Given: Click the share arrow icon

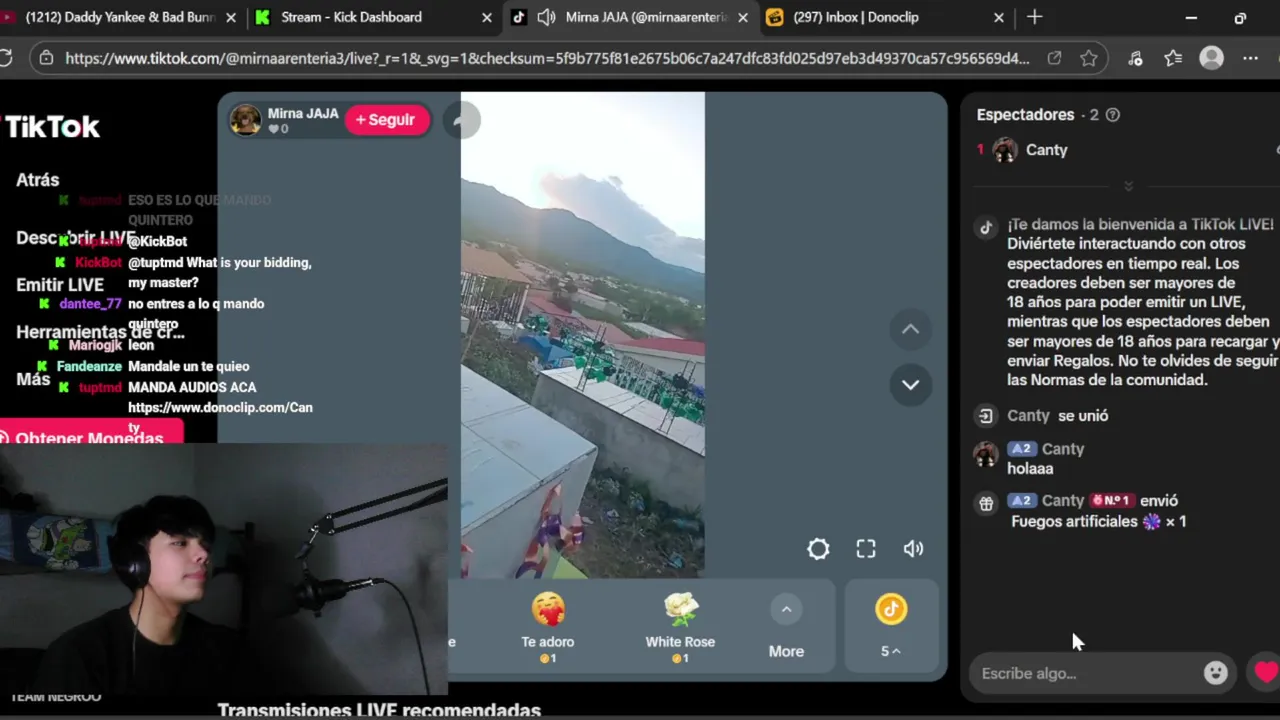Looking at the screenshot, I should pyautogui.click(x=461, y=120).
